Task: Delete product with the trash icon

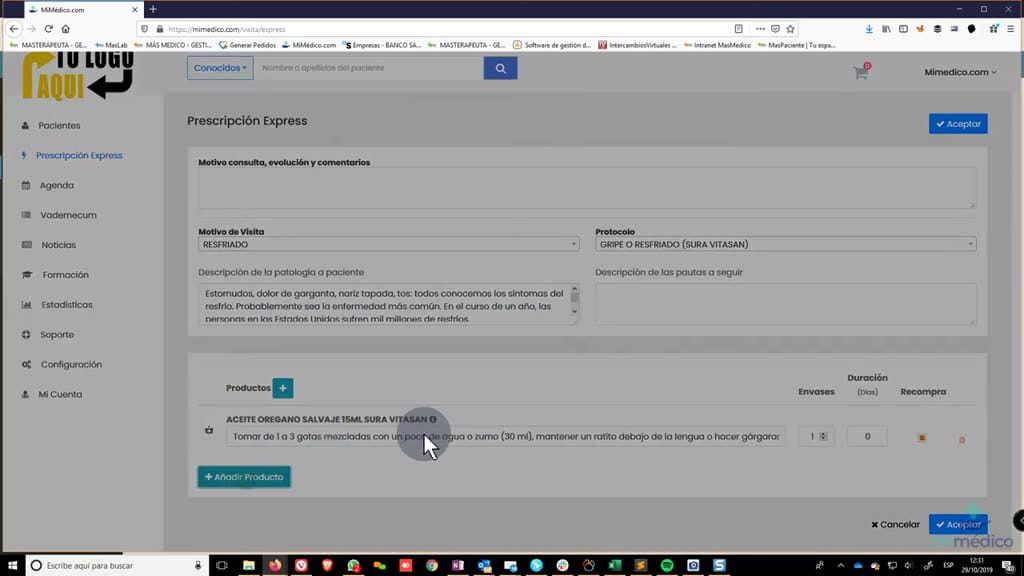Action: click(962, 440)
